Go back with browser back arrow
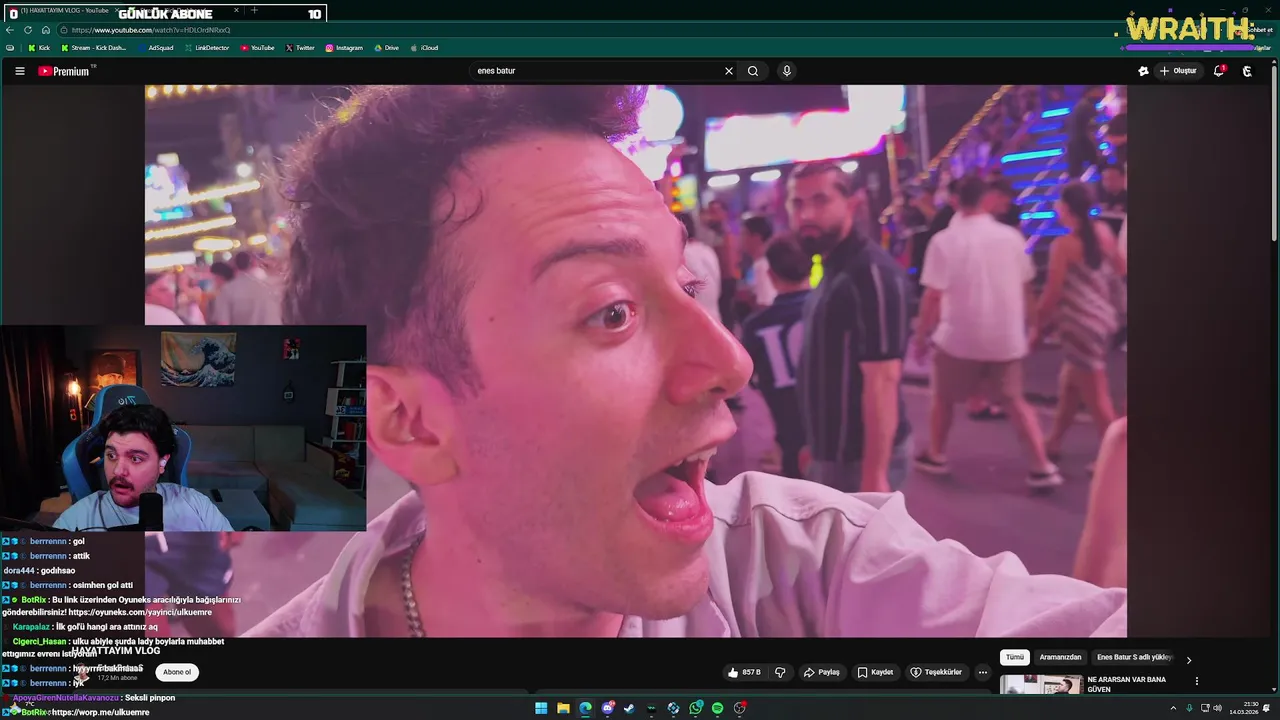Image resolution: width=1280 pixels, height=720 pixels. tap(10, 30)
